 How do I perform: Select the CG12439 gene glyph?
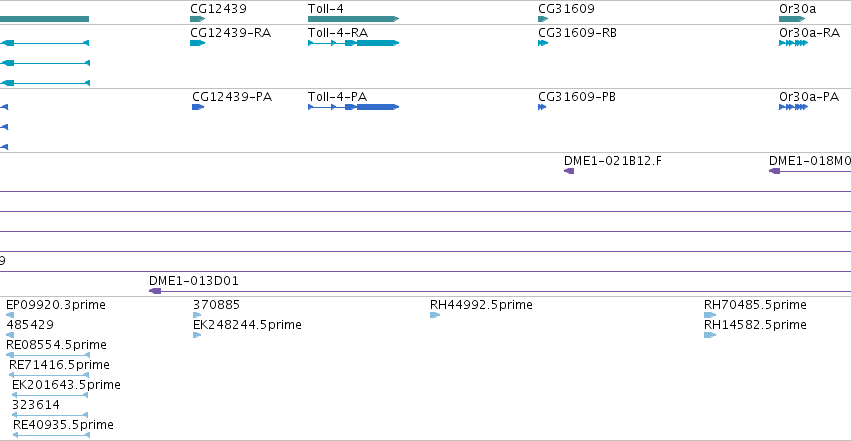click(198, 19)
